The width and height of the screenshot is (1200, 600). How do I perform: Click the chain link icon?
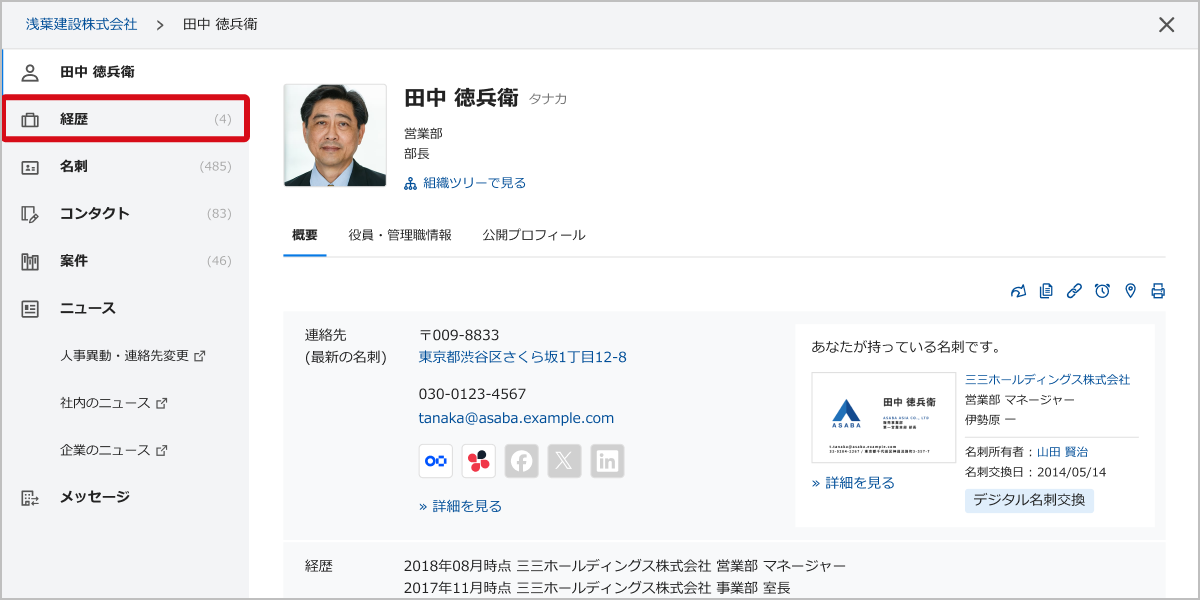pyautogui.click(x=1074, y=291)
